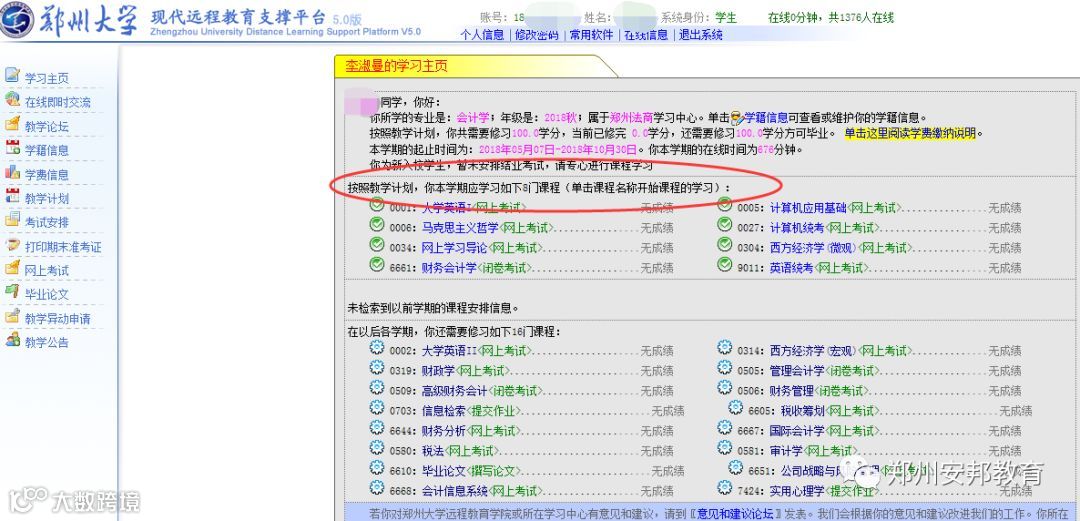
Task: Click gear icon beside 0505 管理会计学
Action: click(725, 367)
